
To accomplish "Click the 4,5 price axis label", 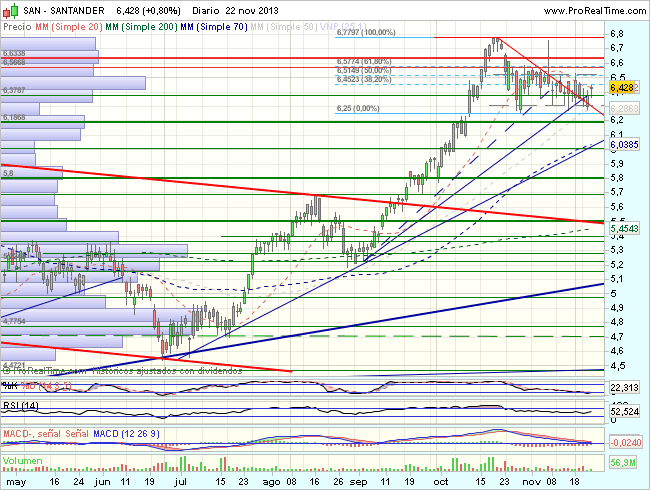I will (617, 366).
